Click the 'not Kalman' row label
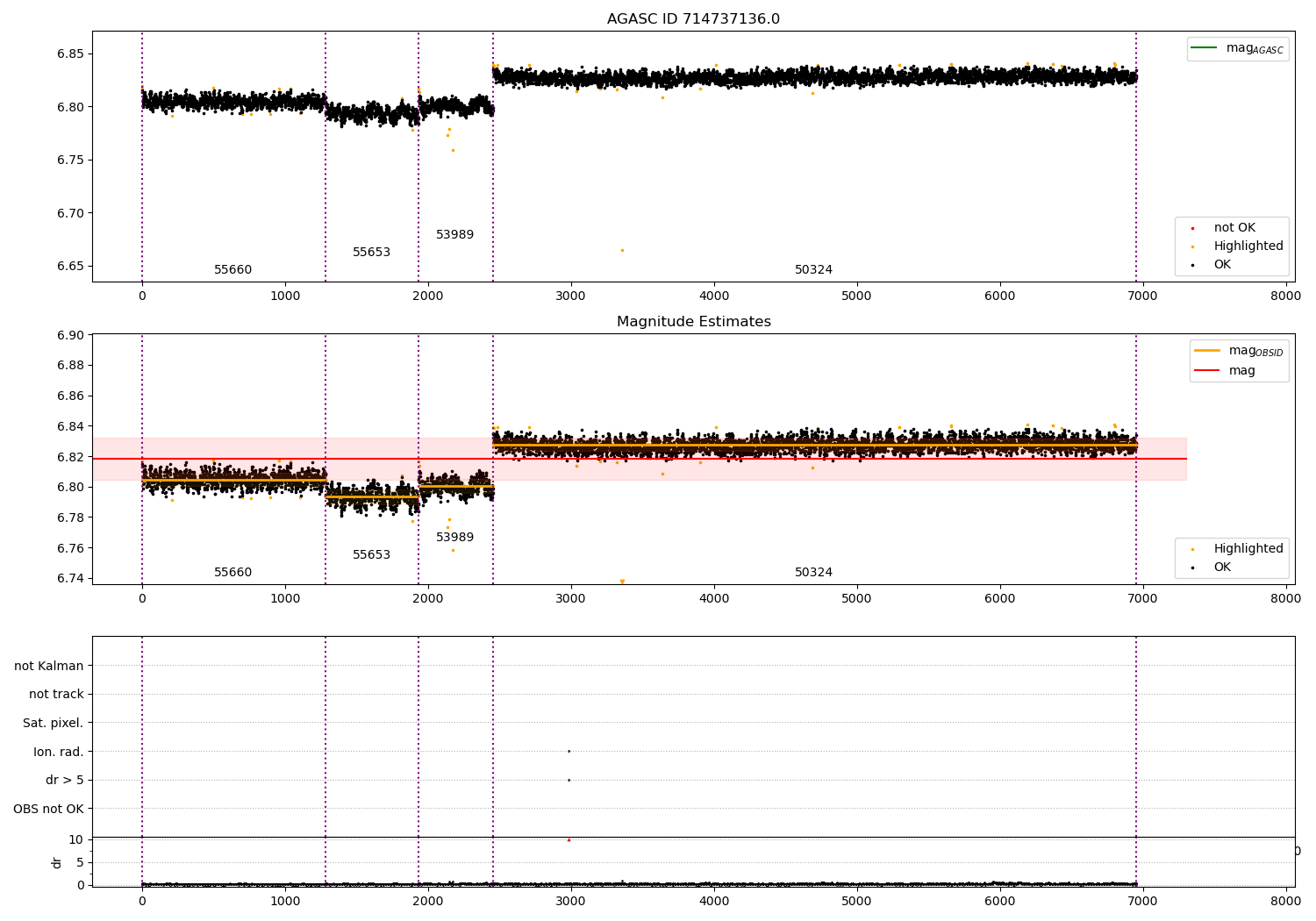This screenshot has width=1316, height=921. [x=49, y=666]
